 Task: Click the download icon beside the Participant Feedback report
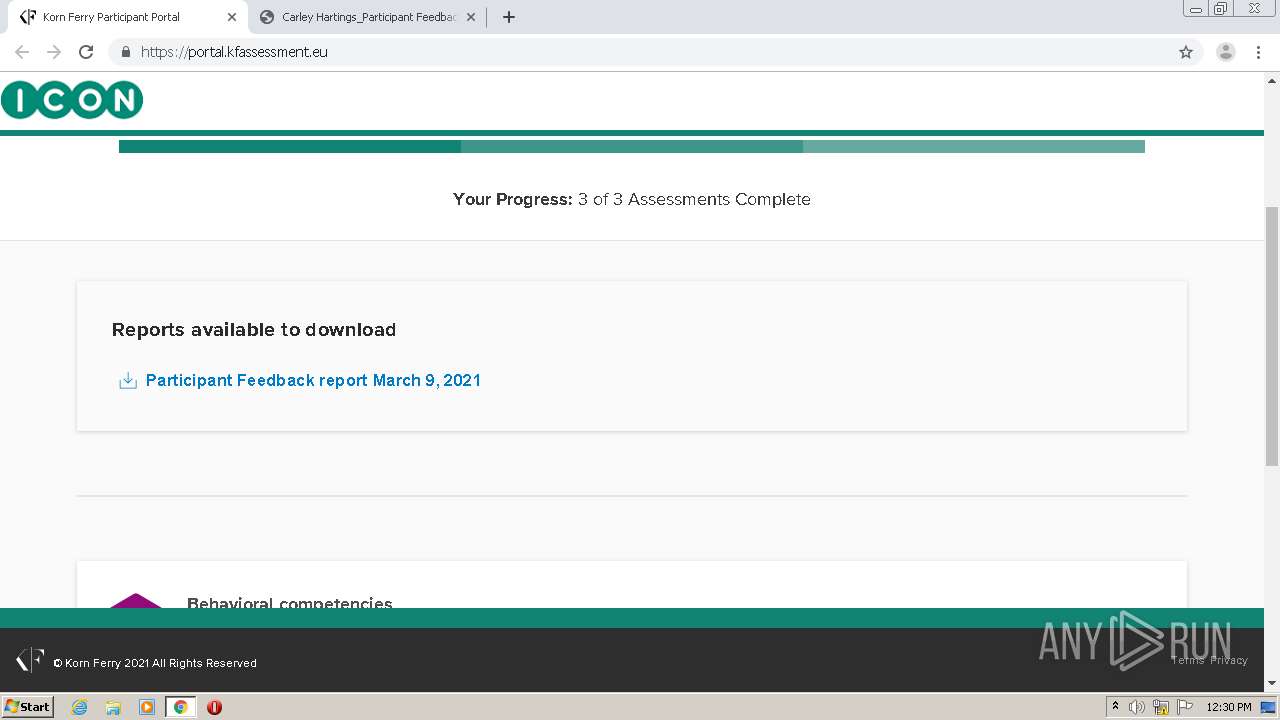pos(128,380)
